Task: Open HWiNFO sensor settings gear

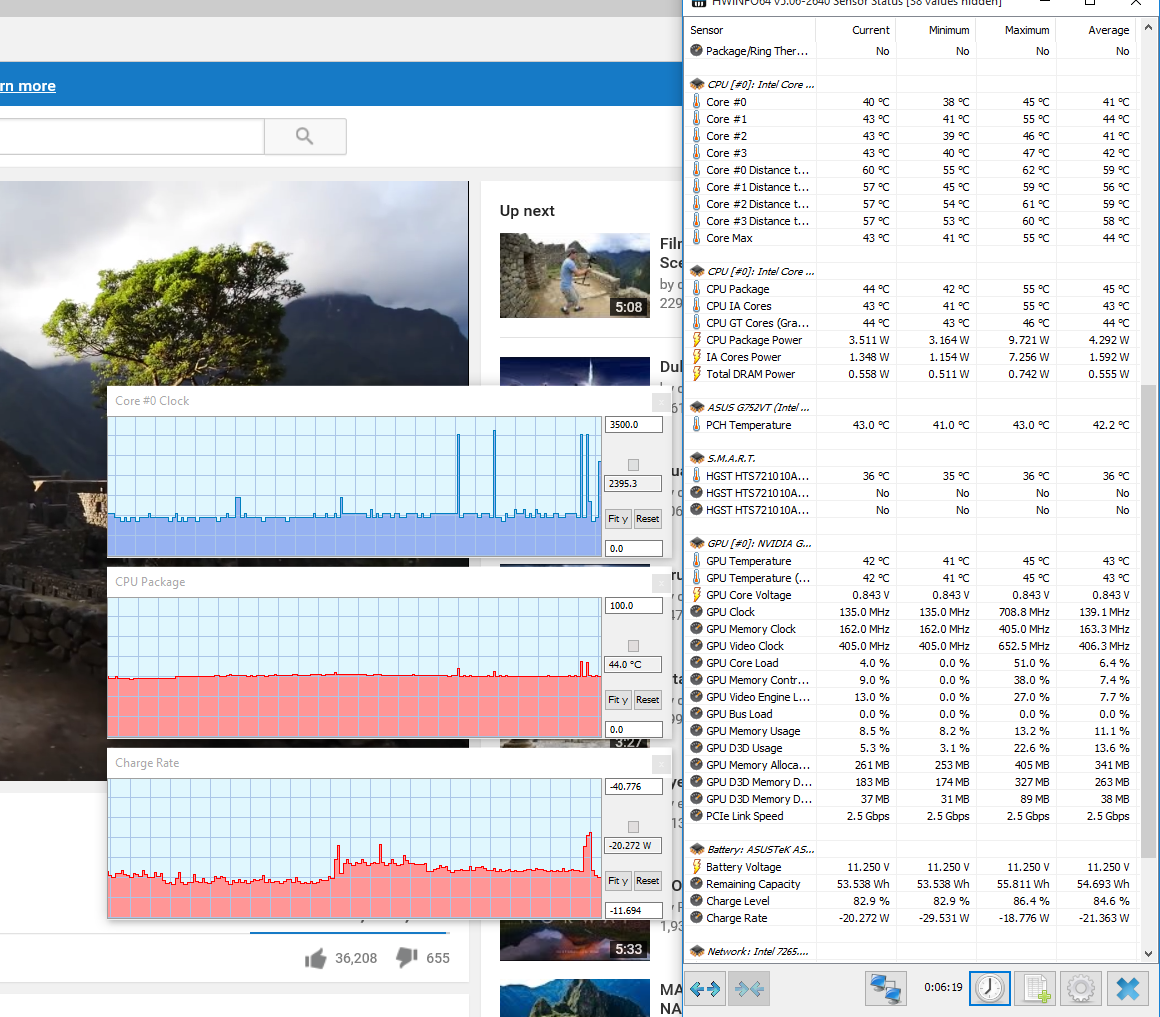Action: point(1081,988)
